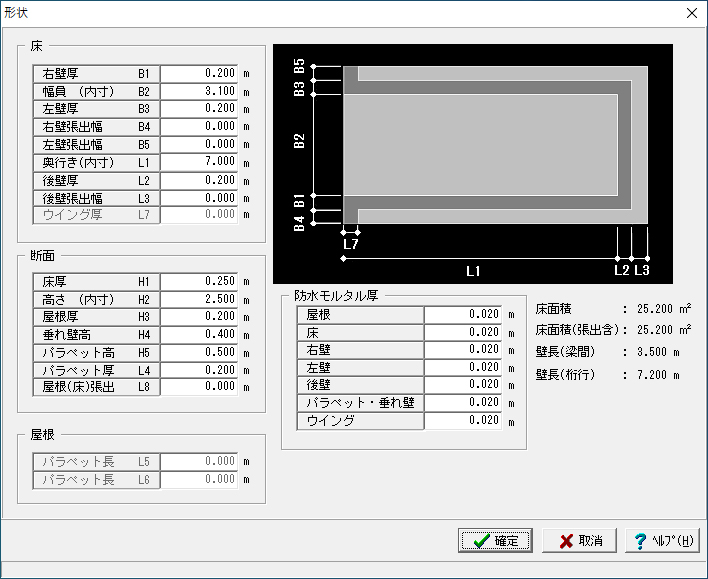Click the B2 dimension label in diagram
Image resolution: width=708 pixels, height=579 pixels.
pyautogui.click(x=299, y=141)
